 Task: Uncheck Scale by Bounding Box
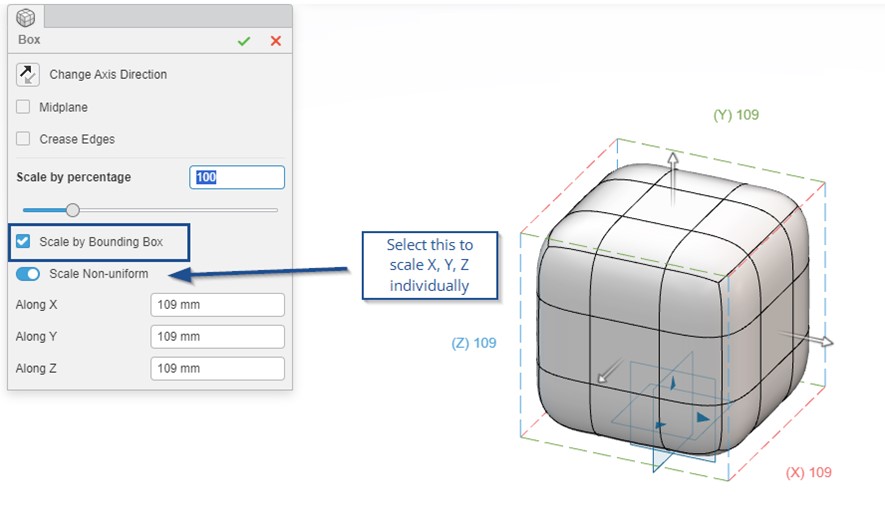coord(24,242)
